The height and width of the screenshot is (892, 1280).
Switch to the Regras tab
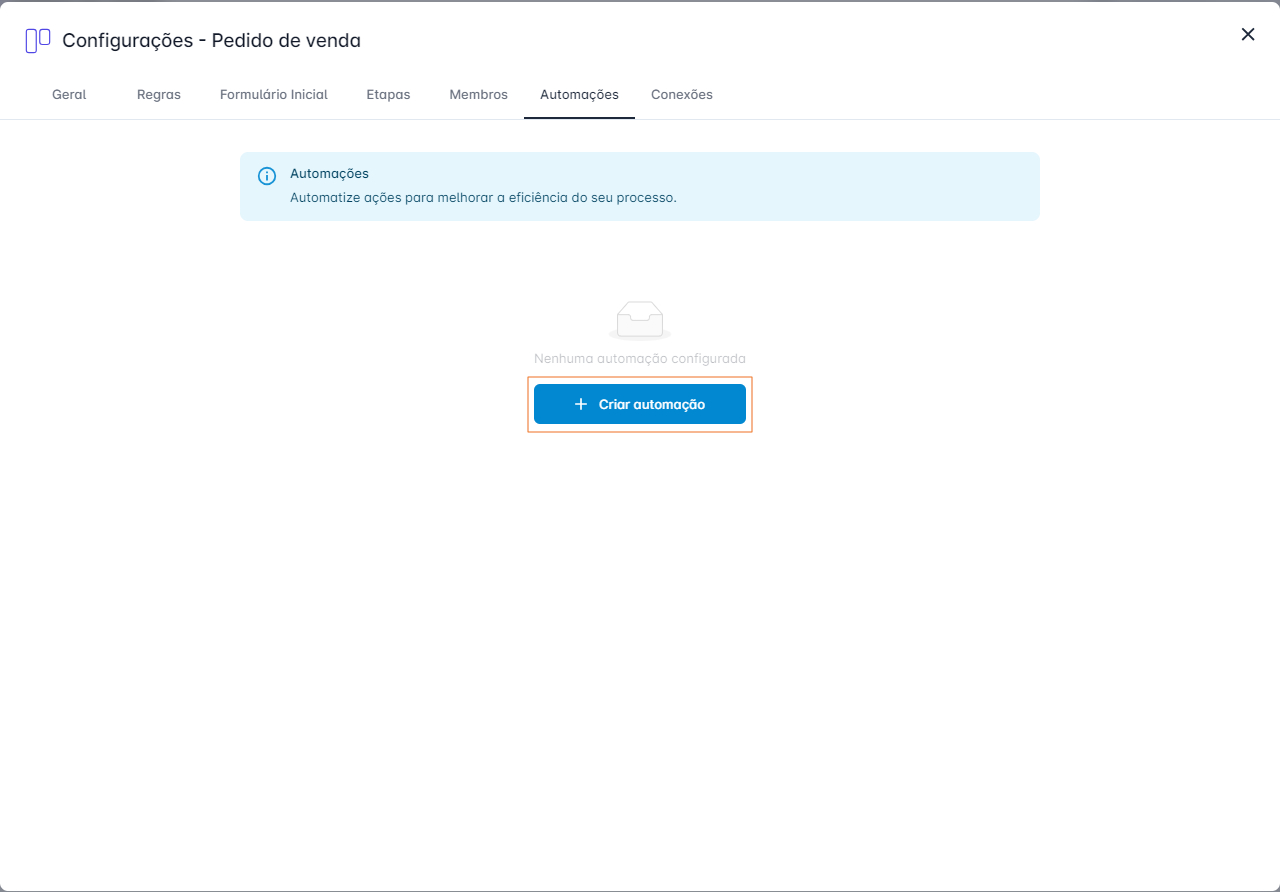coord(159,95)
